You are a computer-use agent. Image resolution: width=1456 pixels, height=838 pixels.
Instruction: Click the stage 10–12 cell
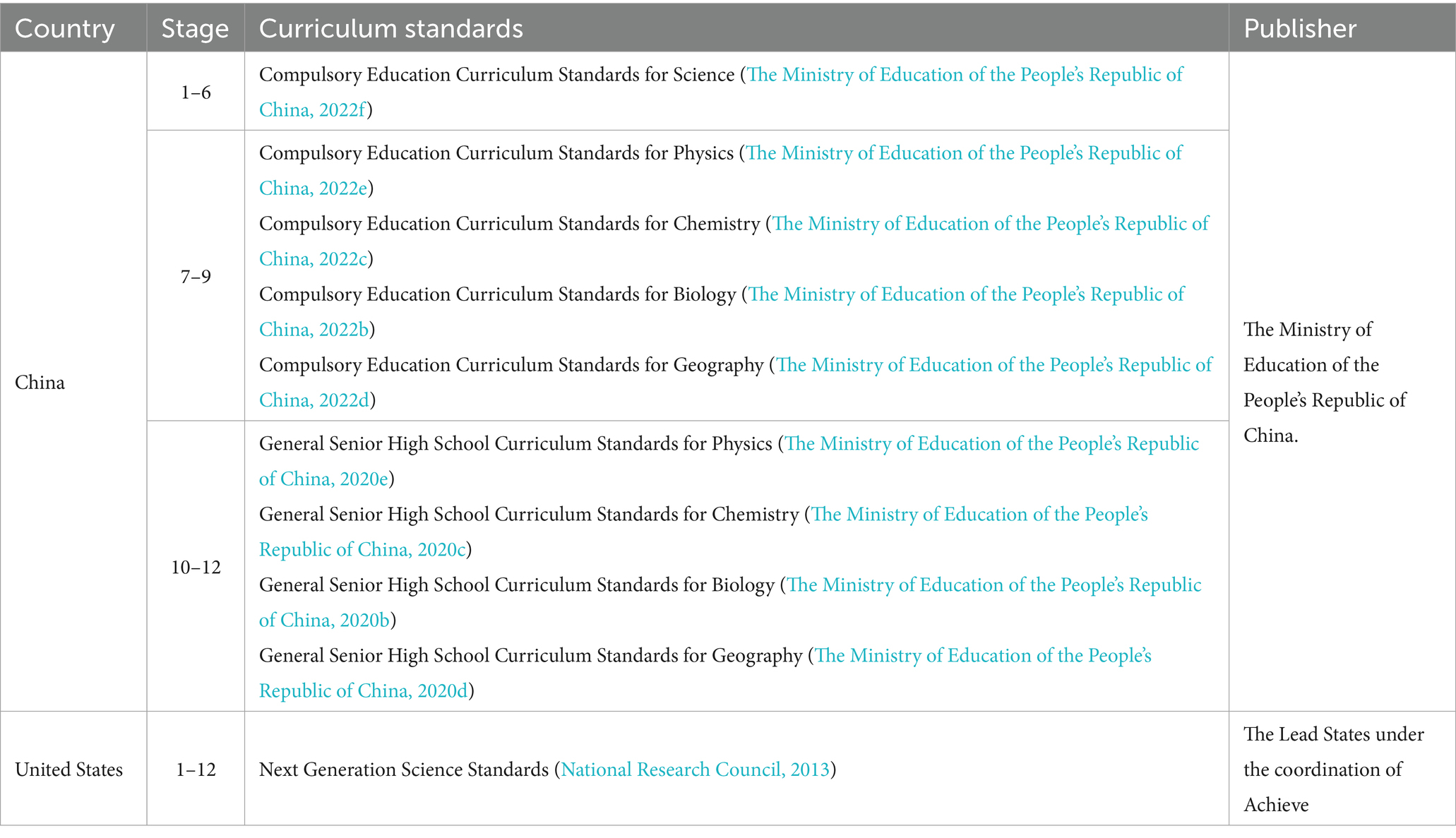click(x=196, y=568)
